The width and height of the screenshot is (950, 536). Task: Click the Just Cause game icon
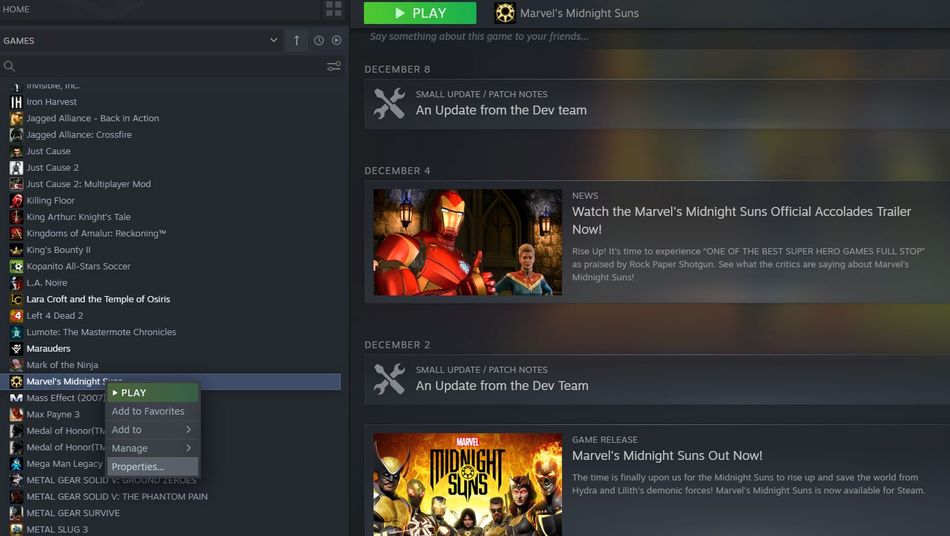point(16,151)
